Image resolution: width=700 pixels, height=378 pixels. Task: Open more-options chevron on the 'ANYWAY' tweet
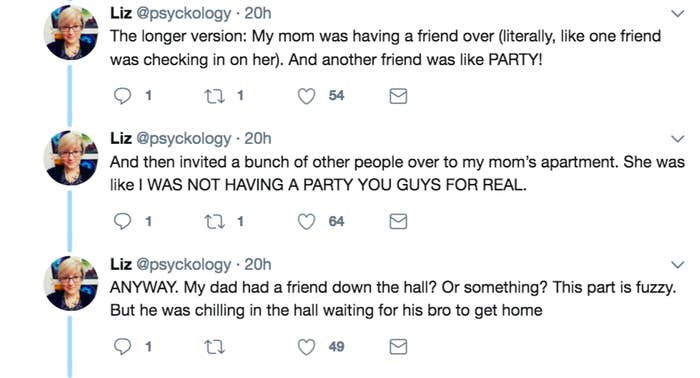tap(678, 265)
